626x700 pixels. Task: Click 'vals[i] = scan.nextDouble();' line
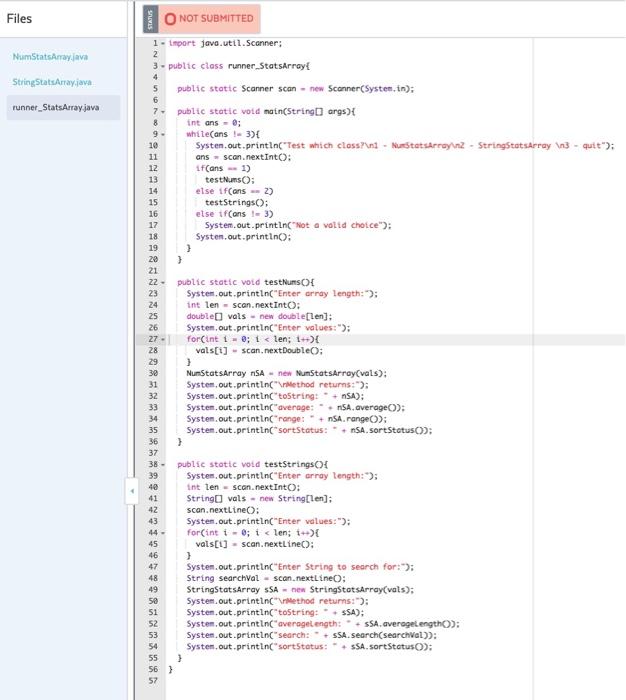[x=259, y=350]
